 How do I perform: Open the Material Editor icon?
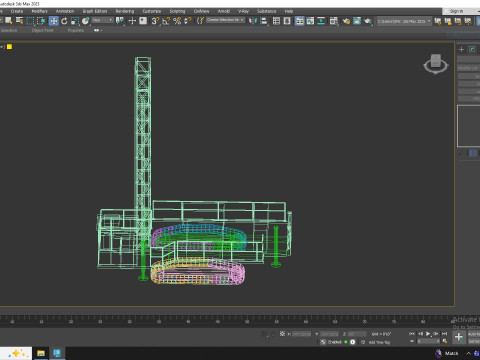click(x=334, y=21)
